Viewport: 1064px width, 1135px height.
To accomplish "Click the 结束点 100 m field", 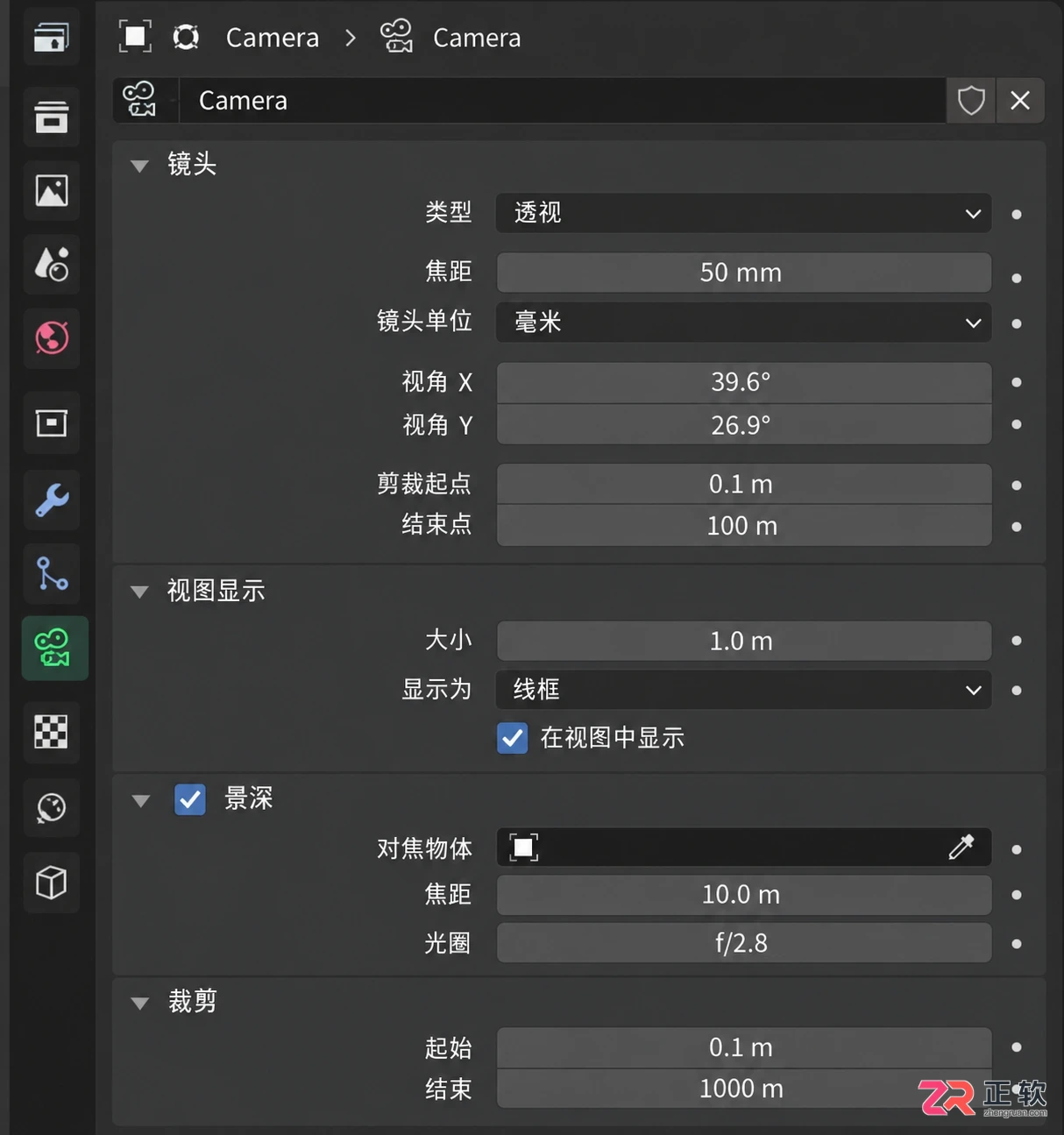I will tap(744, 525).
